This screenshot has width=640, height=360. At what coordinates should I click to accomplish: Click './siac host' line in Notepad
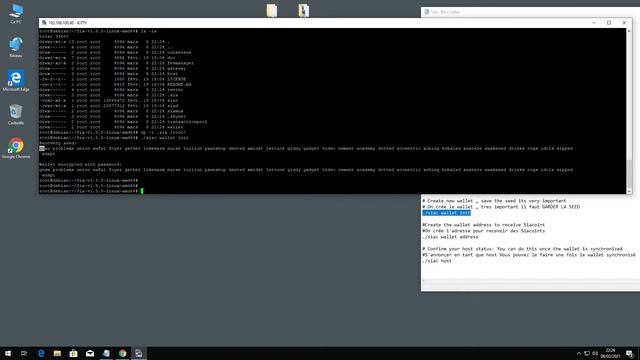(437, 261)
